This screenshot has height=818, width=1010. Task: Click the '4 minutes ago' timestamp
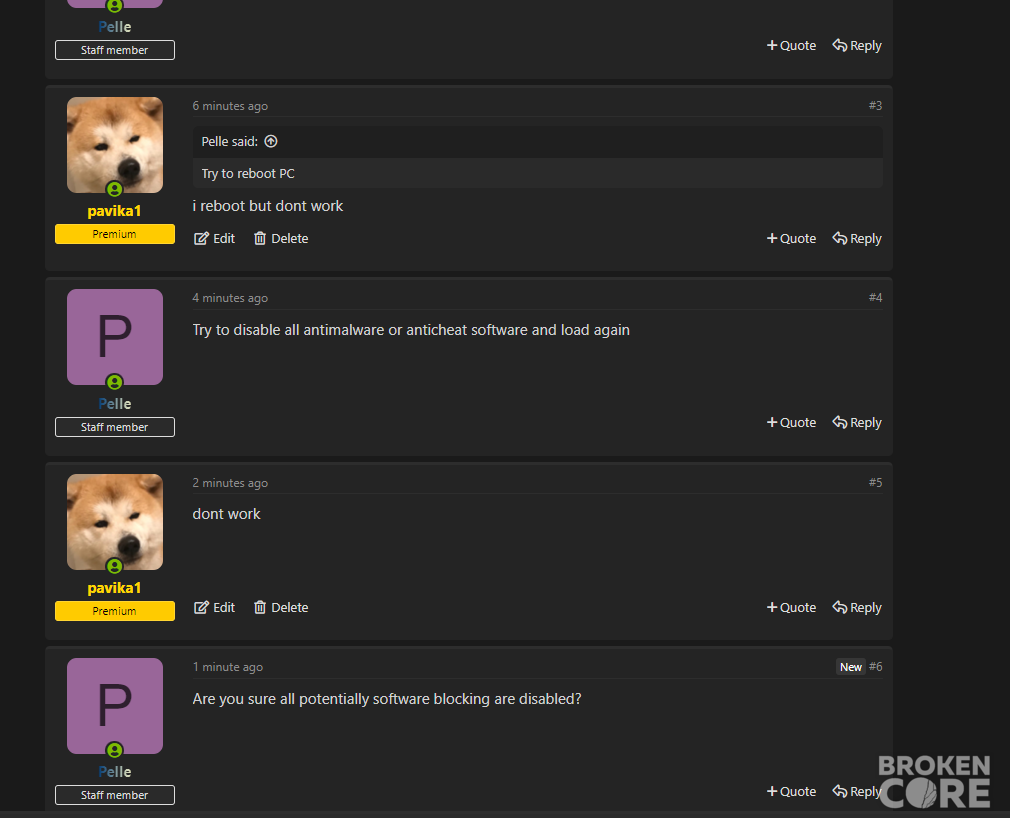(x=230, y=298)
